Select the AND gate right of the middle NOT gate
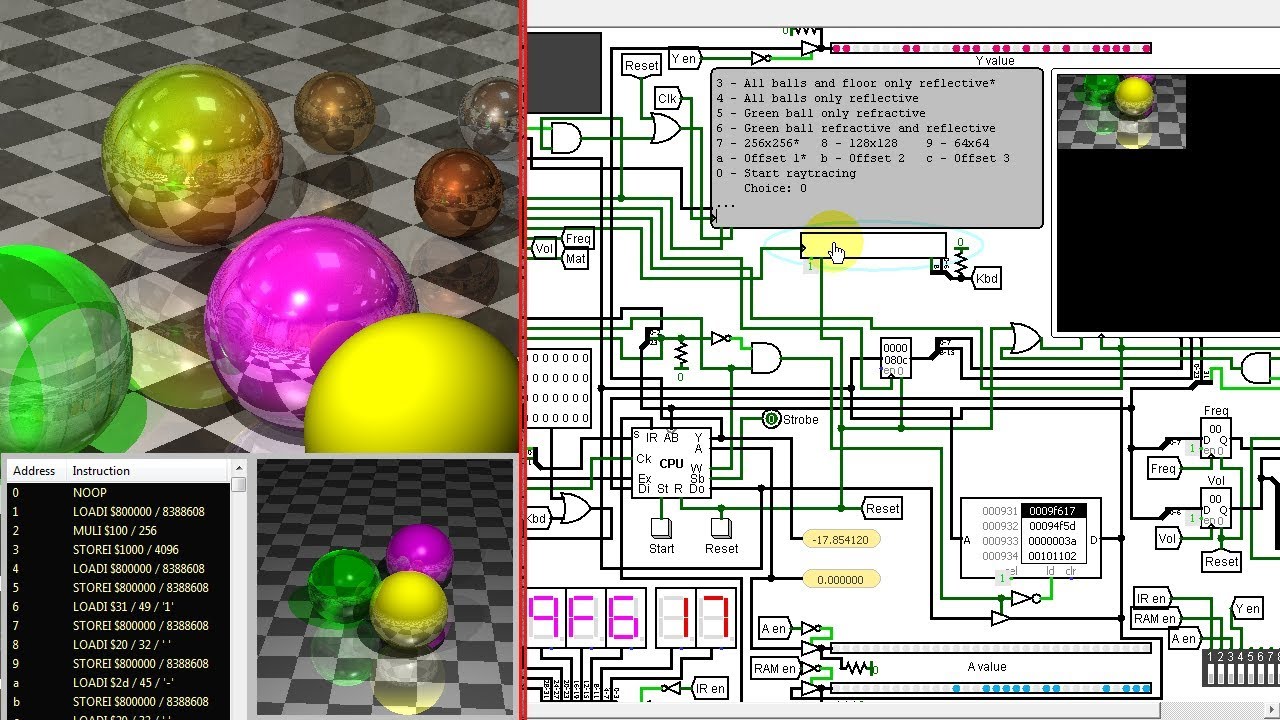The width and height of the screenshot is (1280, 720). click(766, 357)
